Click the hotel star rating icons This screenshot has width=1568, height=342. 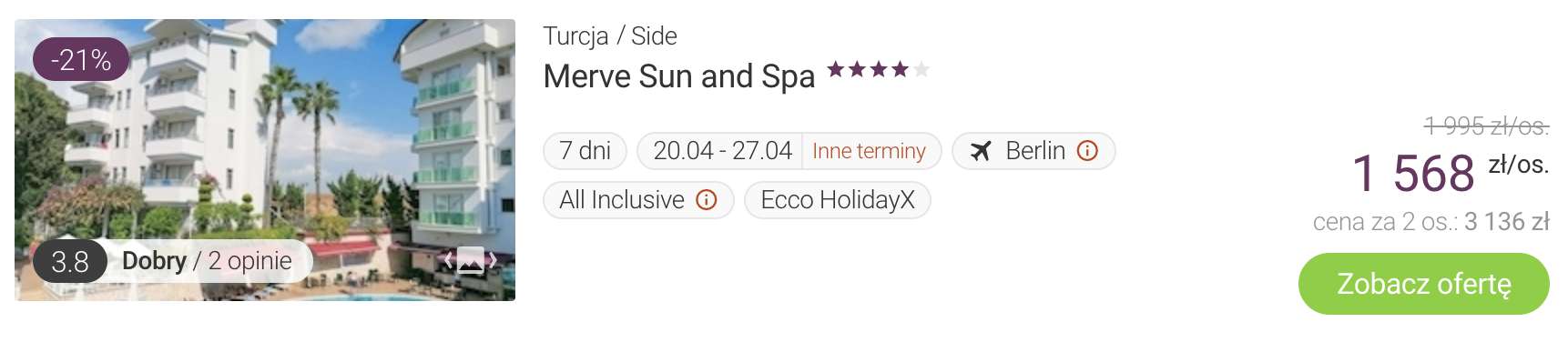click(878, 69)
